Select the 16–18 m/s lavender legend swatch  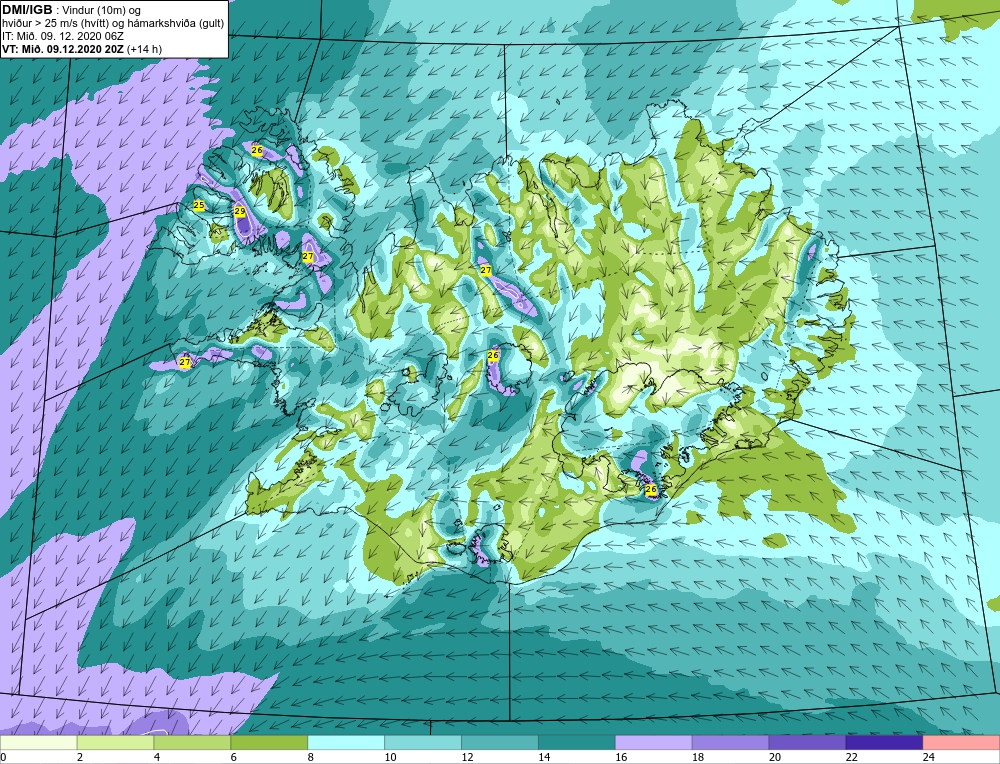click(x=654, y=742)
